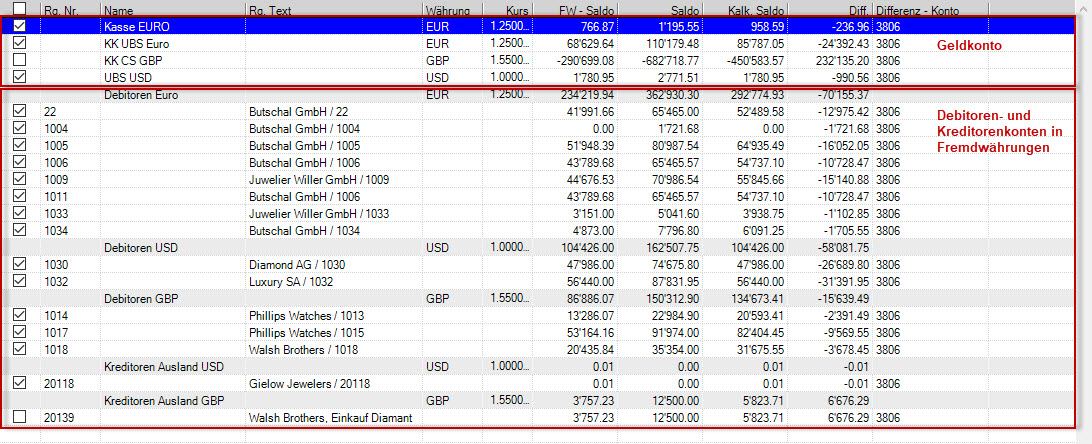Click the FW - Saldo column header
Image resolution: width=1092 pixels, height=444 pixels.
coord(585,9)
